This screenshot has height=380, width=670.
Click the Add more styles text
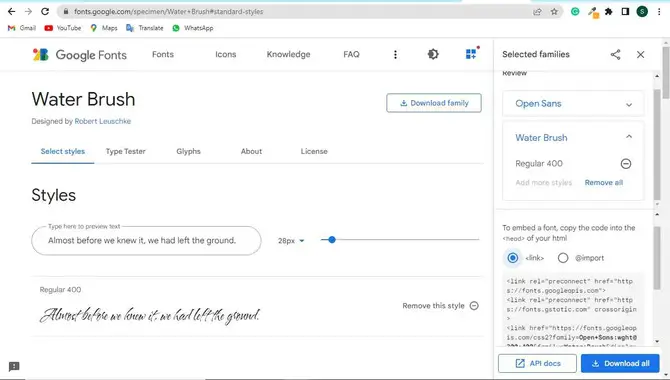pyautogui.click(x=544, y=183)
